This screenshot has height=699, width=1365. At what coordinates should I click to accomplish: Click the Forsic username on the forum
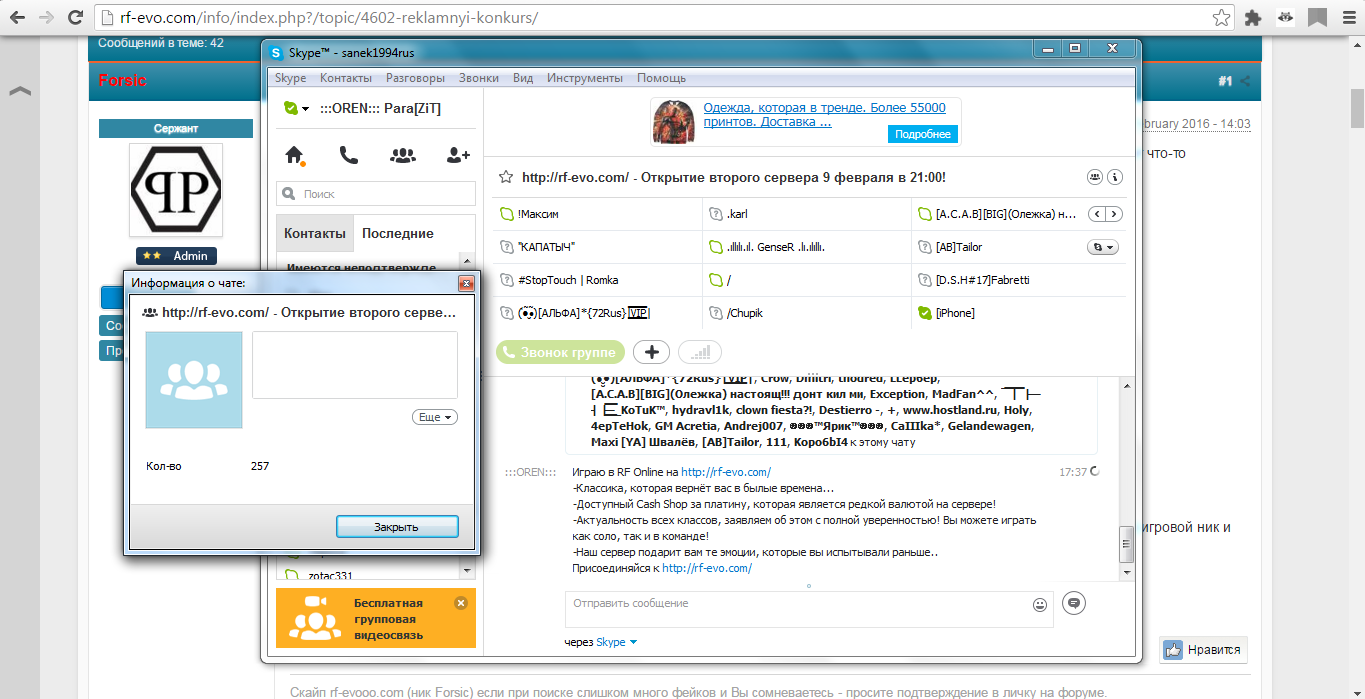(122, 80)
